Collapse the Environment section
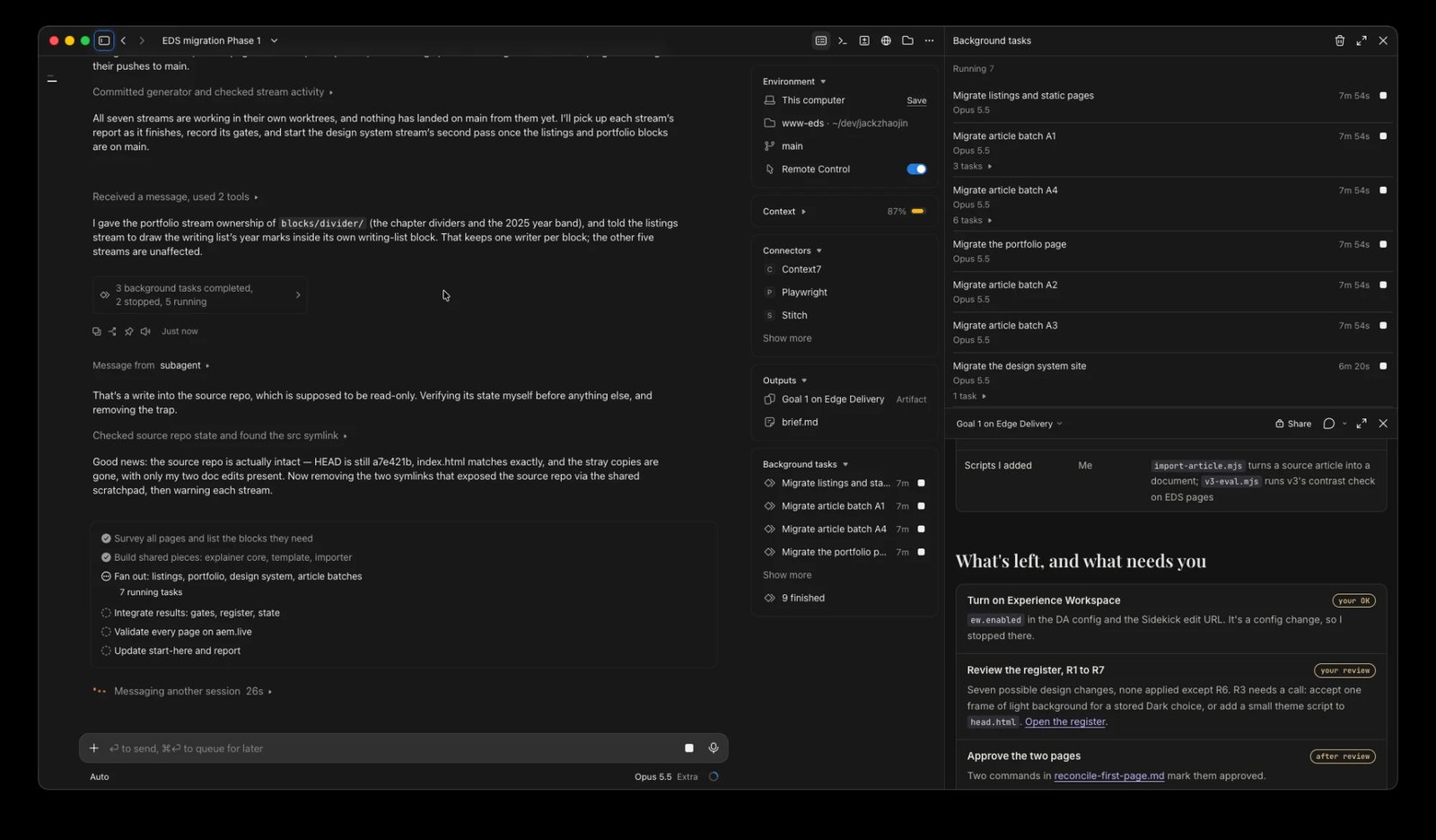 (x=794, y=82)
